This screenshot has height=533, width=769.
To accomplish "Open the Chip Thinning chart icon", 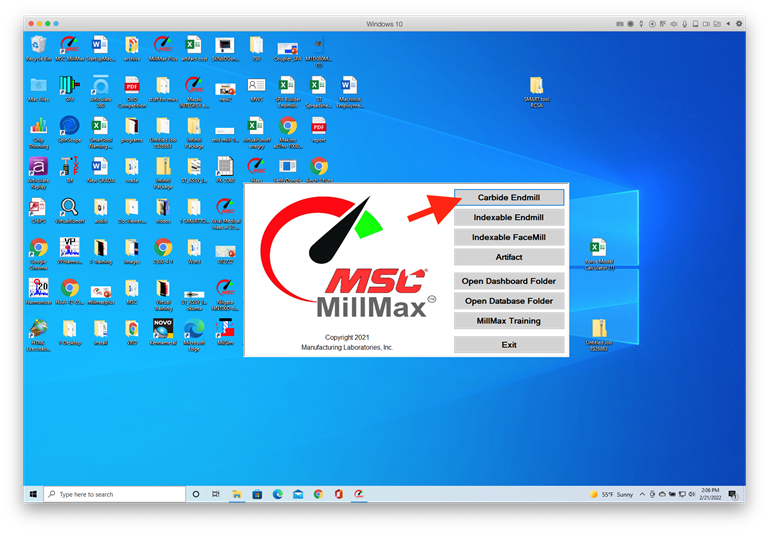I will pos(38,132).
